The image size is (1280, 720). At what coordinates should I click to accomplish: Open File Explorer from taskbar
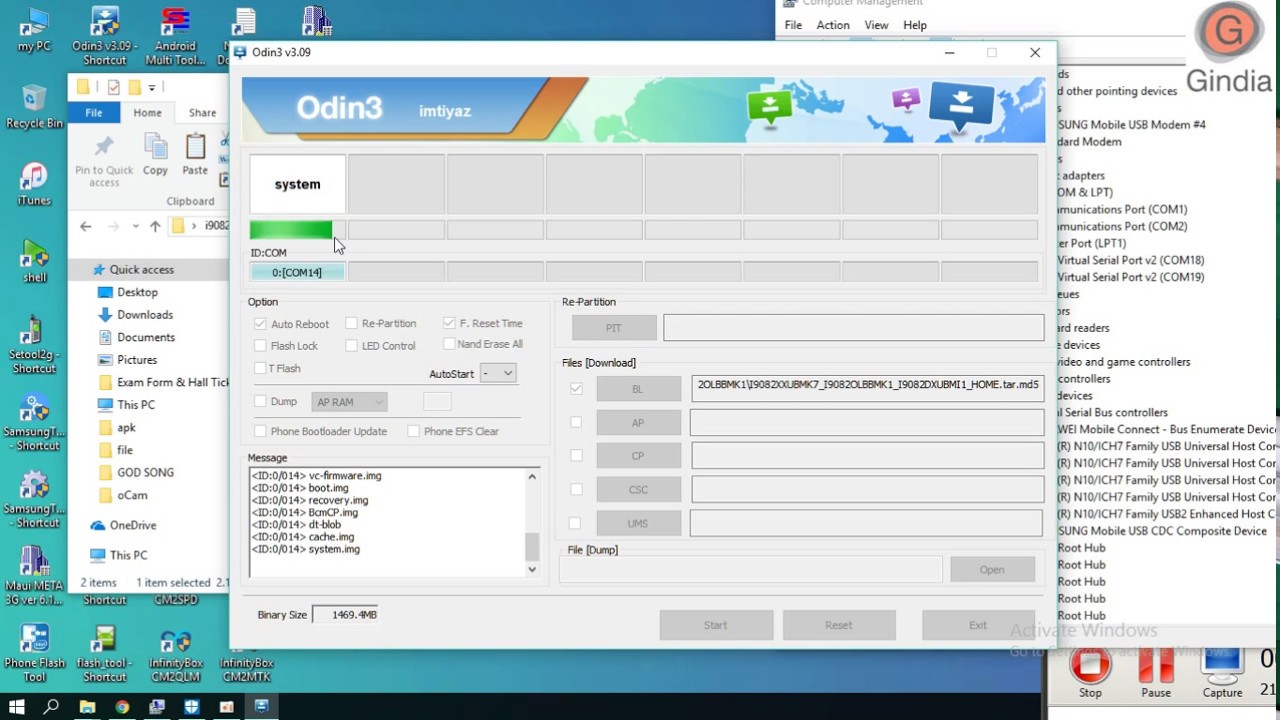pyautogui.click(x=87, y=707)
